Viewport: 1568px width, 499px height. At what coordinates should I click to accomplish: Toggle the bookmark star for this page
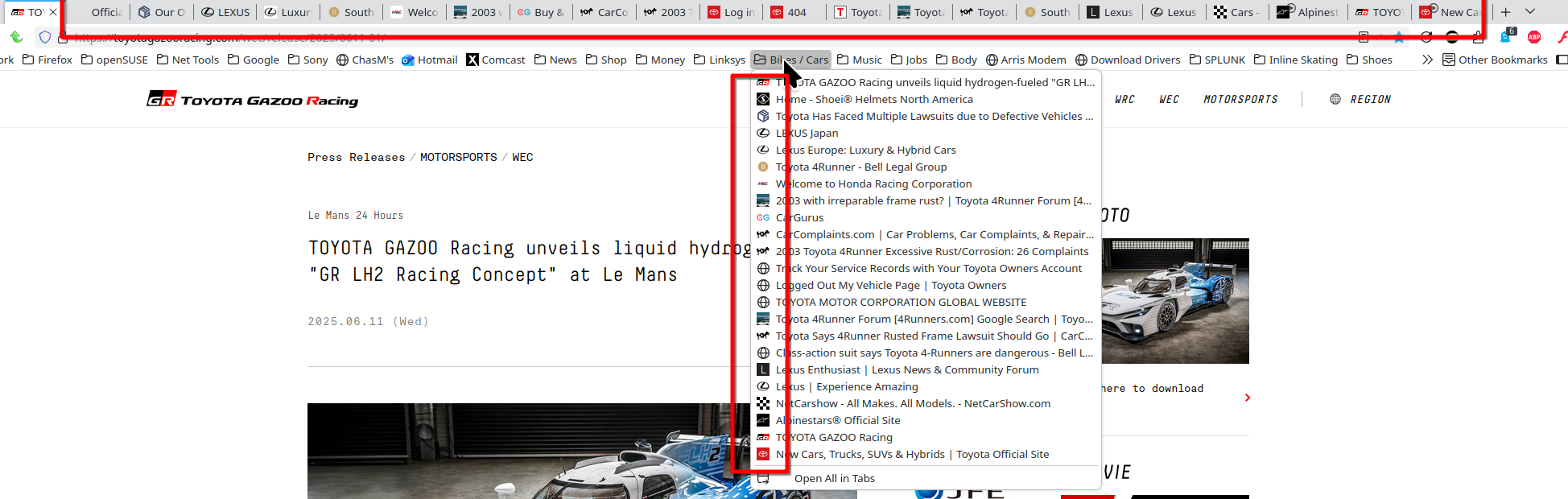pos(1399,37)
